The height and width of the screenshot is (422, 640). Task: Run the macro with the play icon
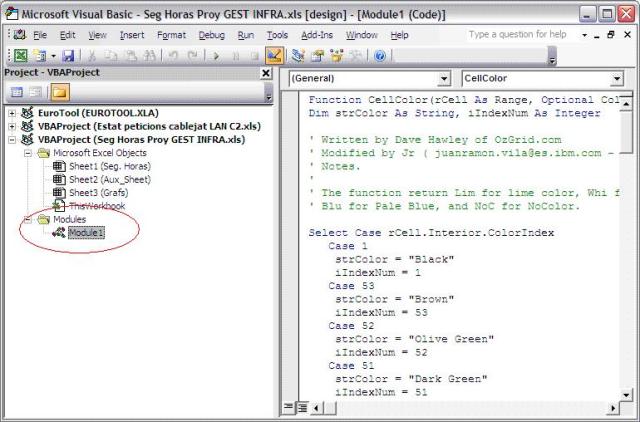pyautogui.click(x=216, y=56)
